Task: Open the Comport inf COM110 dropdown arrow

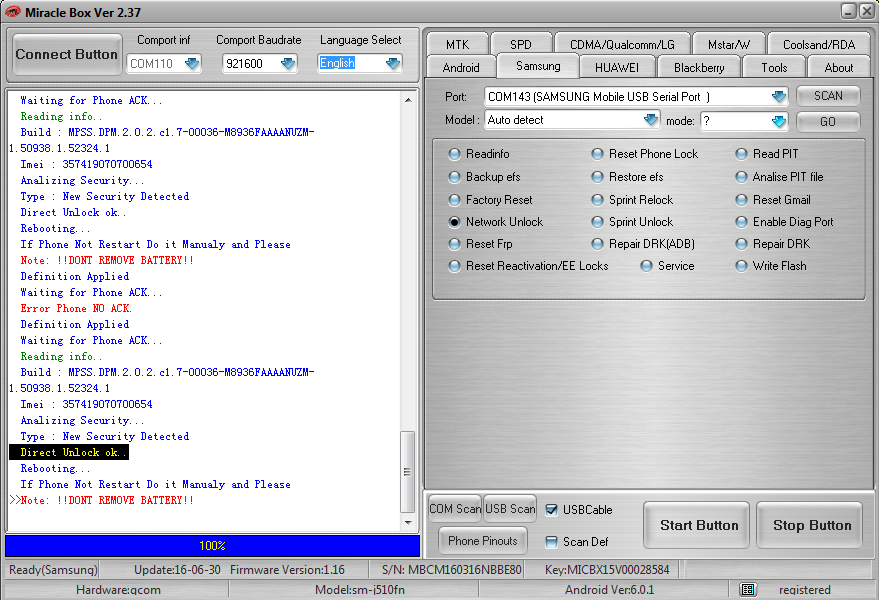Action: (x=192, y=63)
